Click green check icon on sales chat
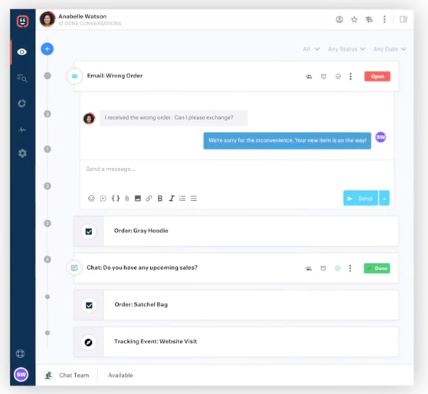The width and height of the screenshot is (428, 394). 338,268
